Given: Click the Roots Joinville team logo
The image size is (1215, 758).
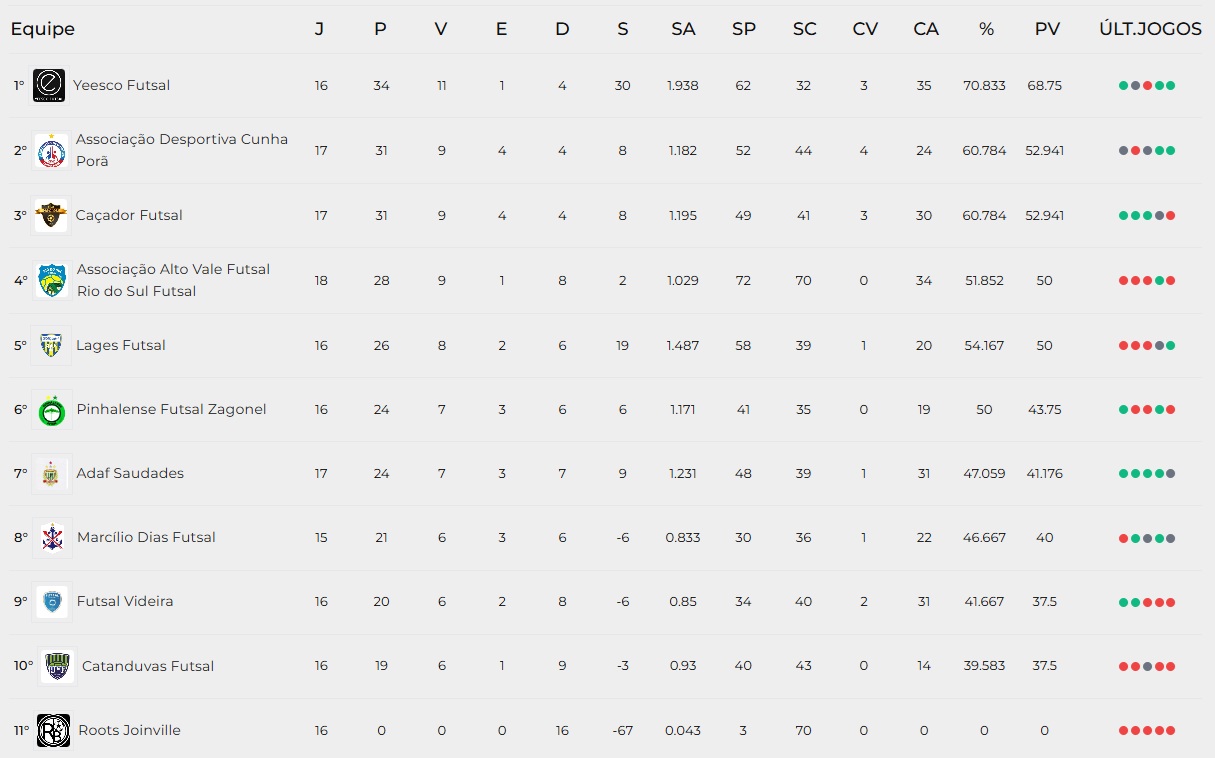Looking at the screenshot, I should tap(53, 730).
